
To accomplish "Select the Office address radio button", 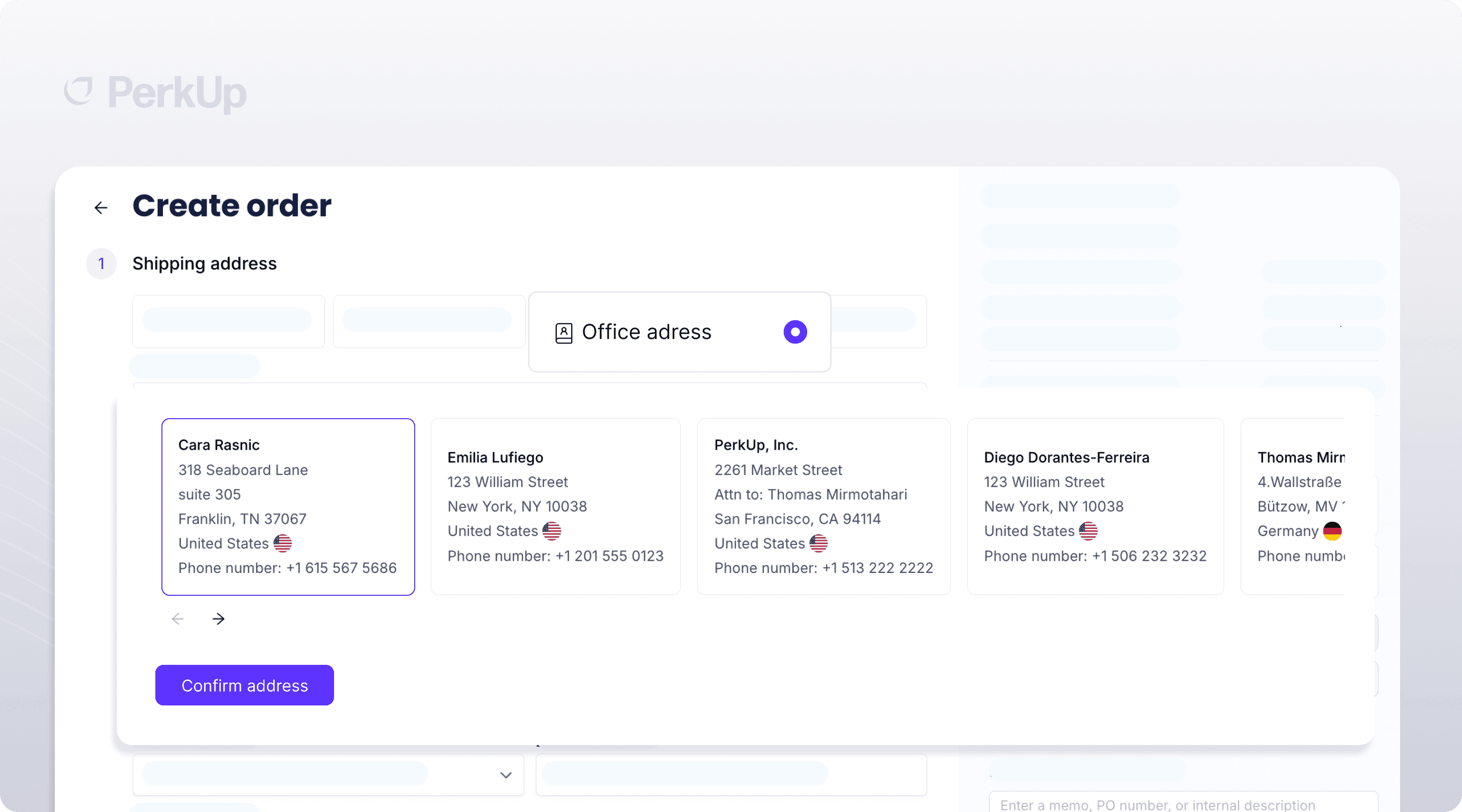I will click(794, 332).
